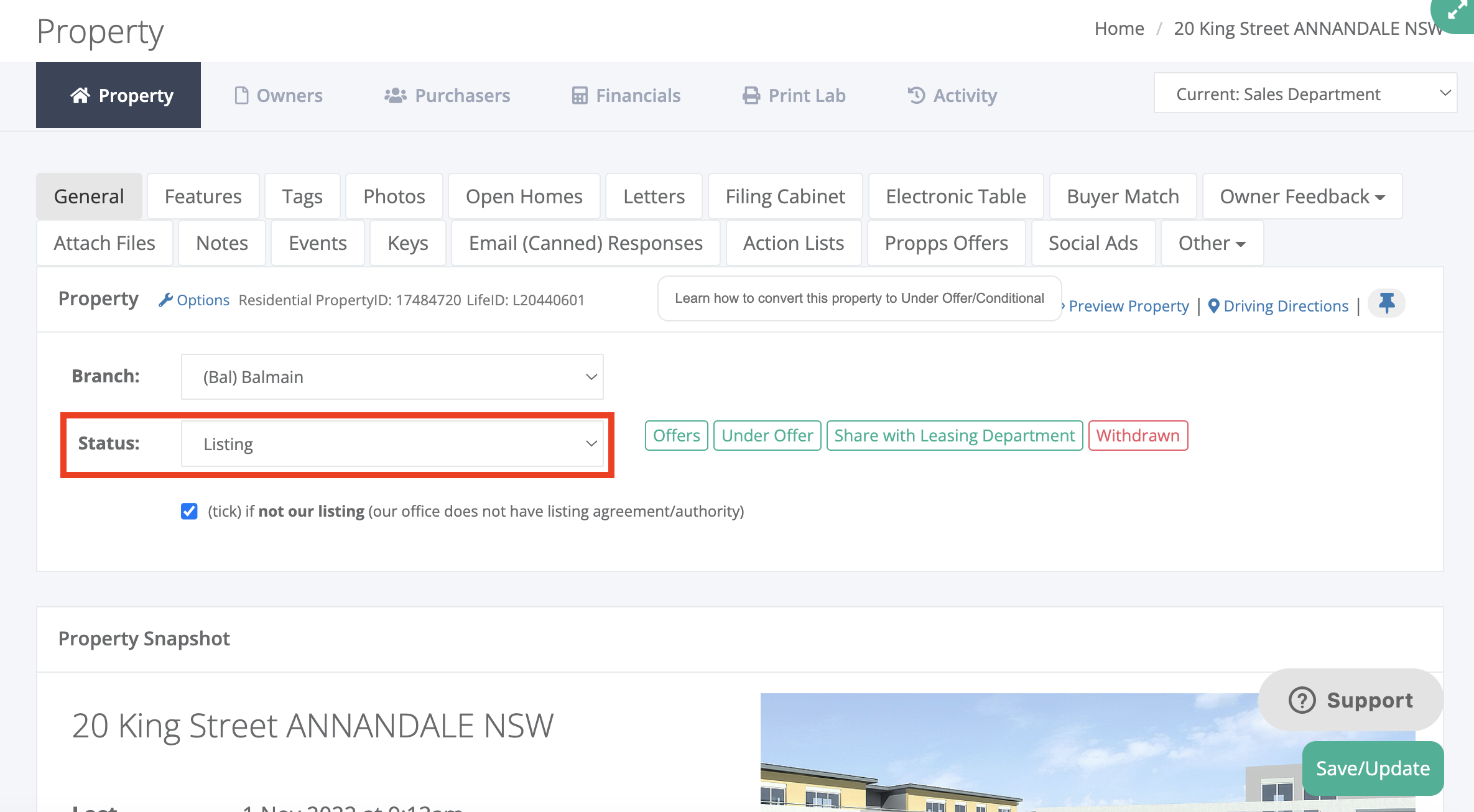Click Share with Leasing Department button
Image resolution: width=1474 pixels, height=812 pixels.
pos(955,435)
